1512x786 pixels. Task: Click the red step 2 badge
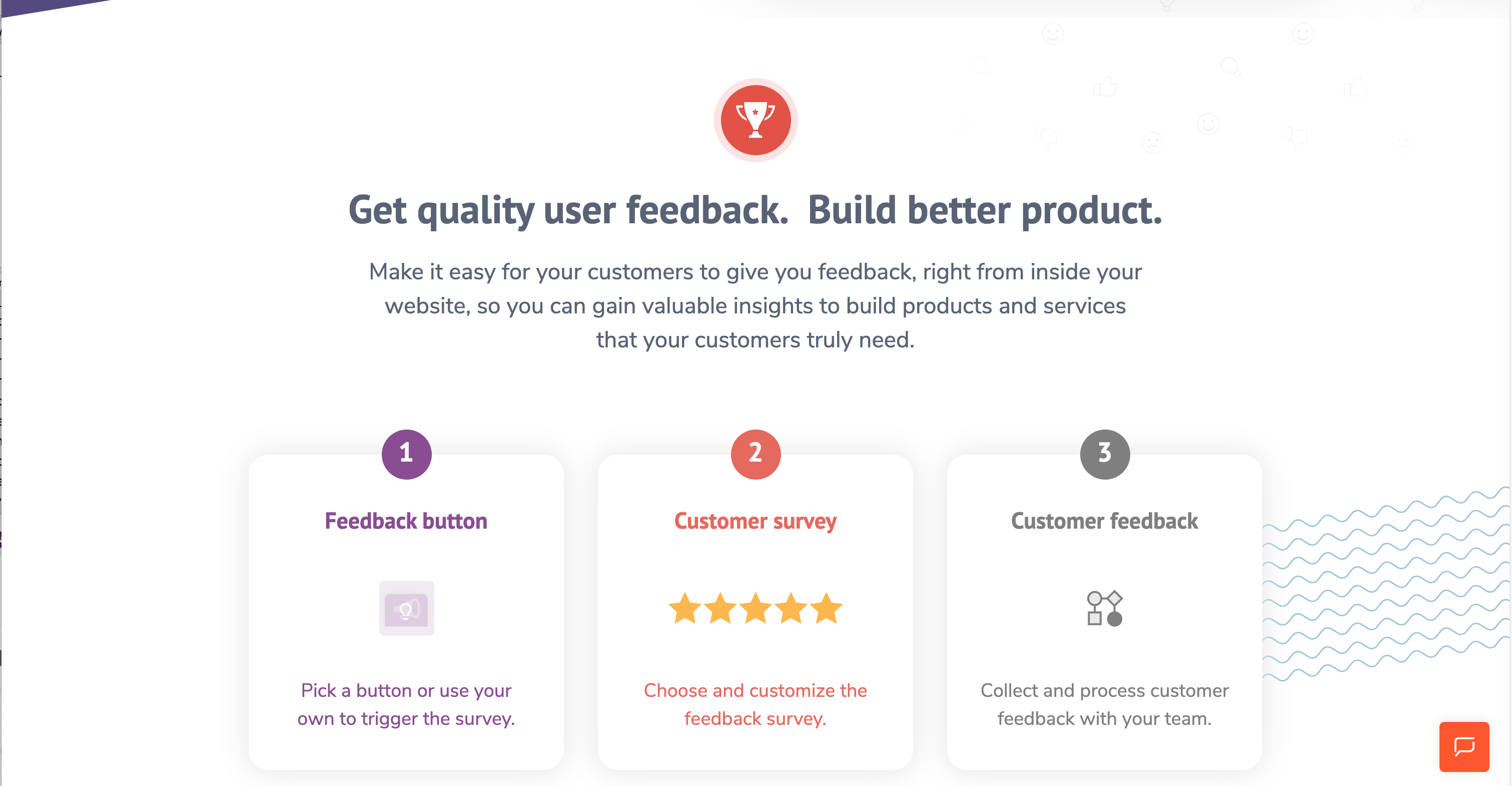755,454
